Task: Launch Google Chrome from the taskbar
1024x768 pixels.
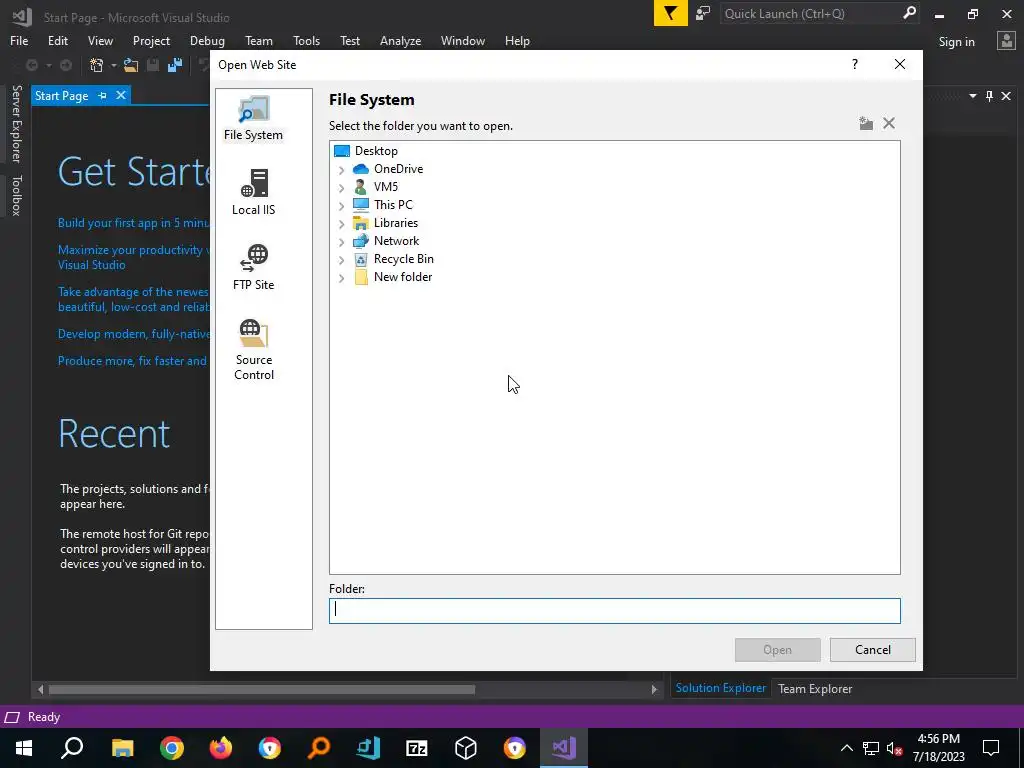Action: 172,748
